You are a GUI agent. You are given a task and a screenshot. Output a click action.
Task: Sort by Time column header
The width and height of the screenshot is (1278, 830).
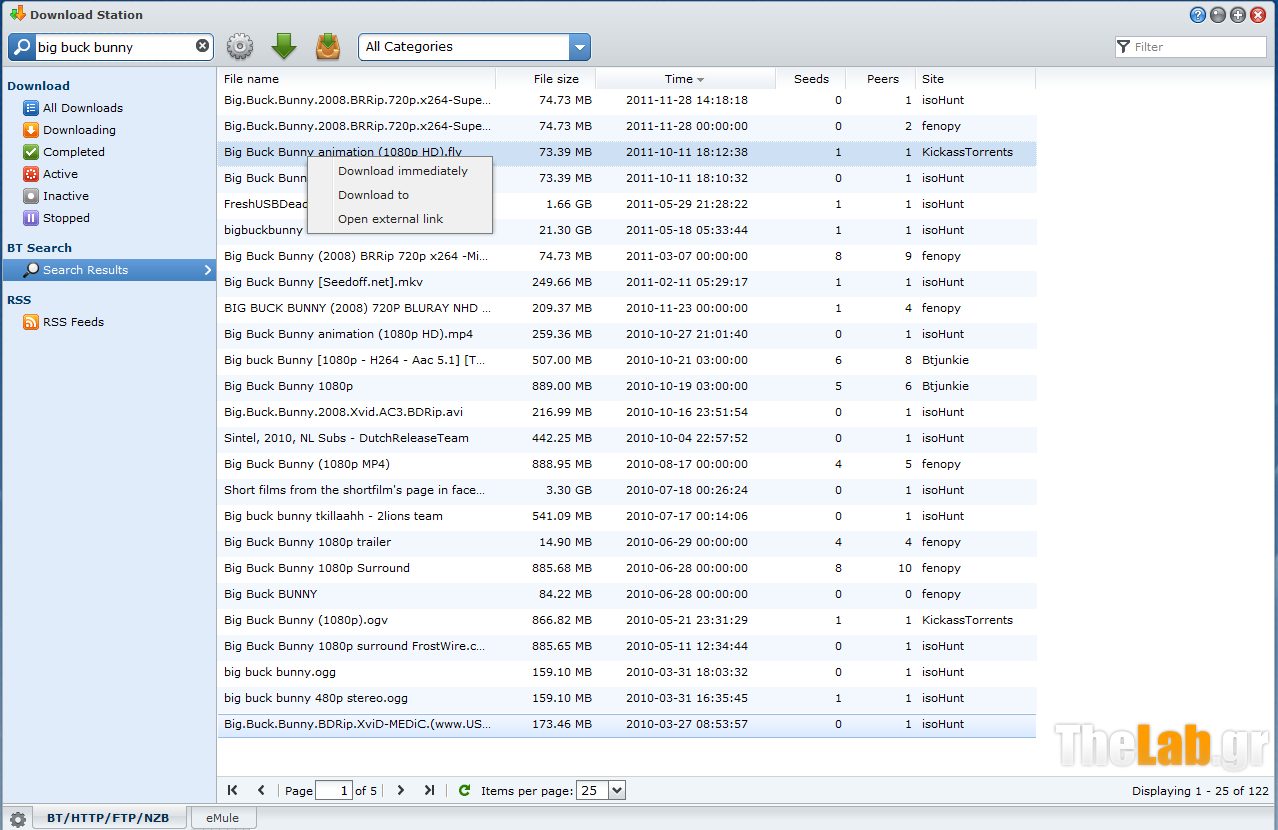pyautogui.click(x=685, y=79)
